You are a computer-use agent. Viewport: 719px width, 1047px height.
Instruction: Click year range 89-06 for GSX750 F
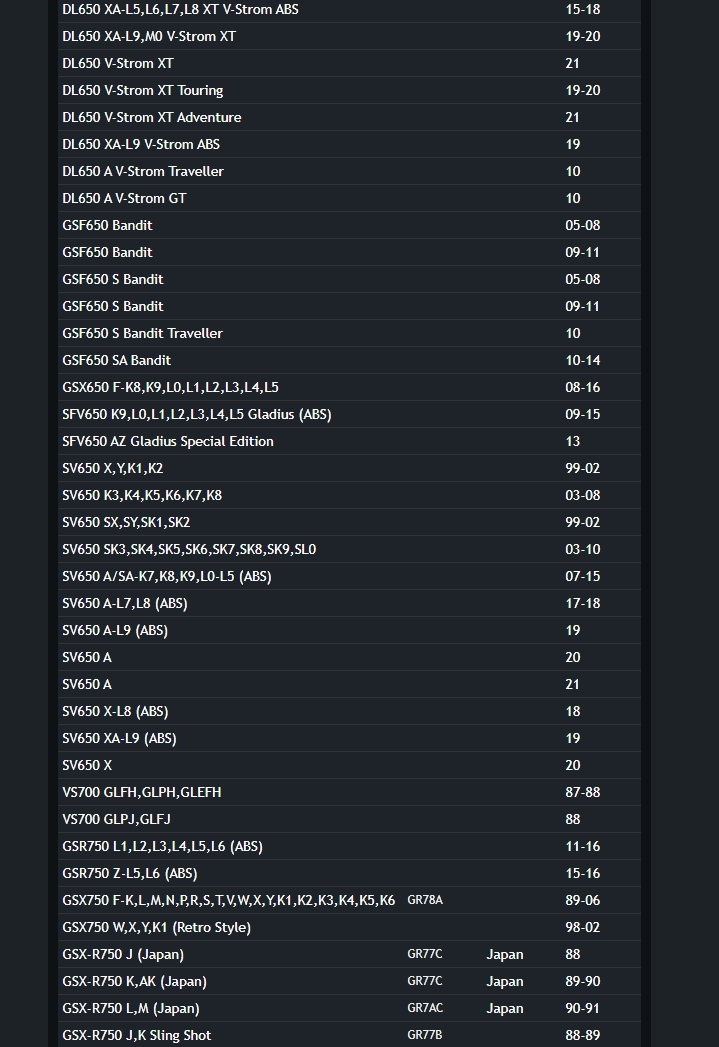pos(582,900)
